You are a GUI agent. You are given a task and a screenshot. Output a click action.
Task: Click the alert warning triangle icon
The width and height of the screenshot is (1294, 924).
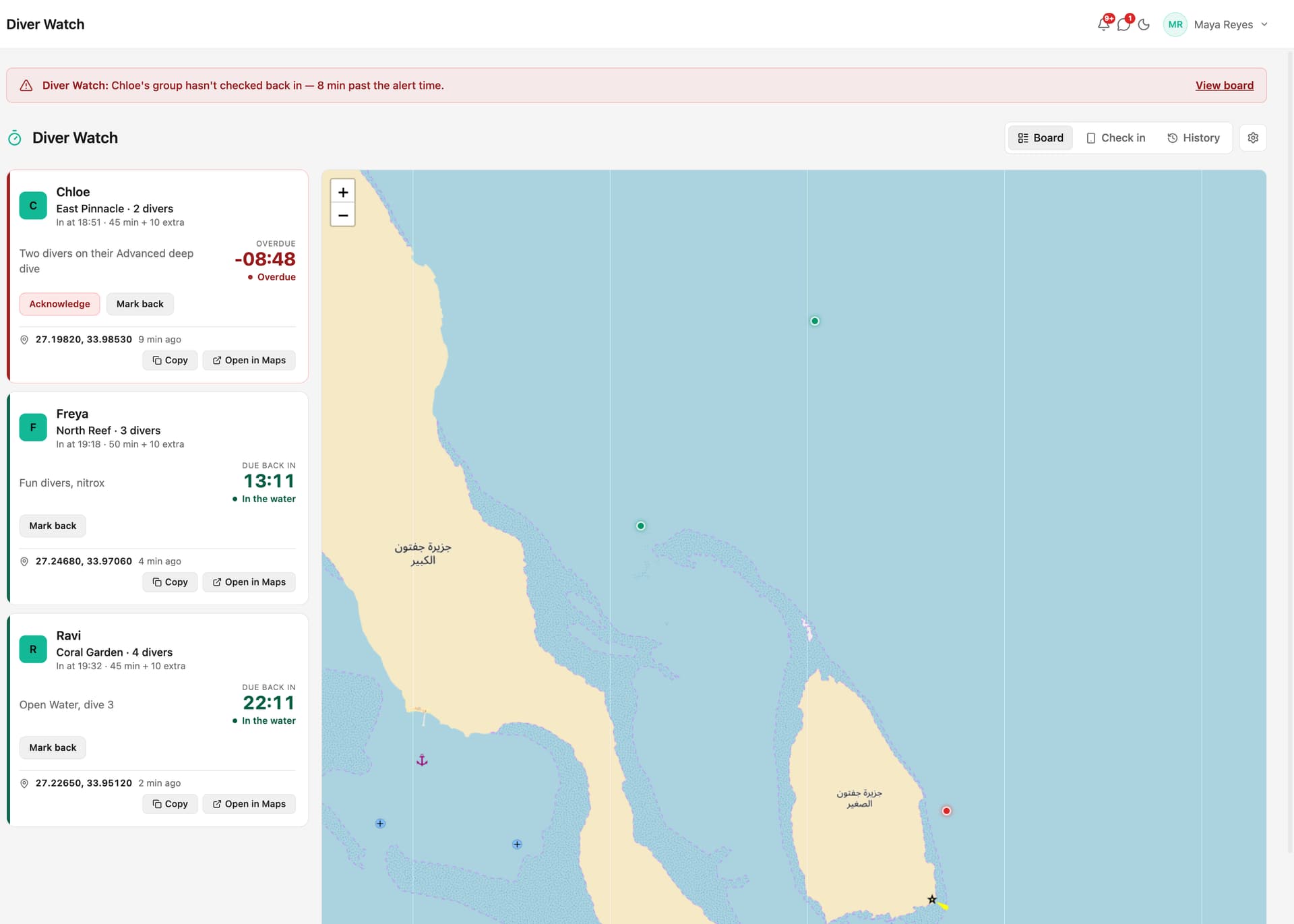(26, 86)
